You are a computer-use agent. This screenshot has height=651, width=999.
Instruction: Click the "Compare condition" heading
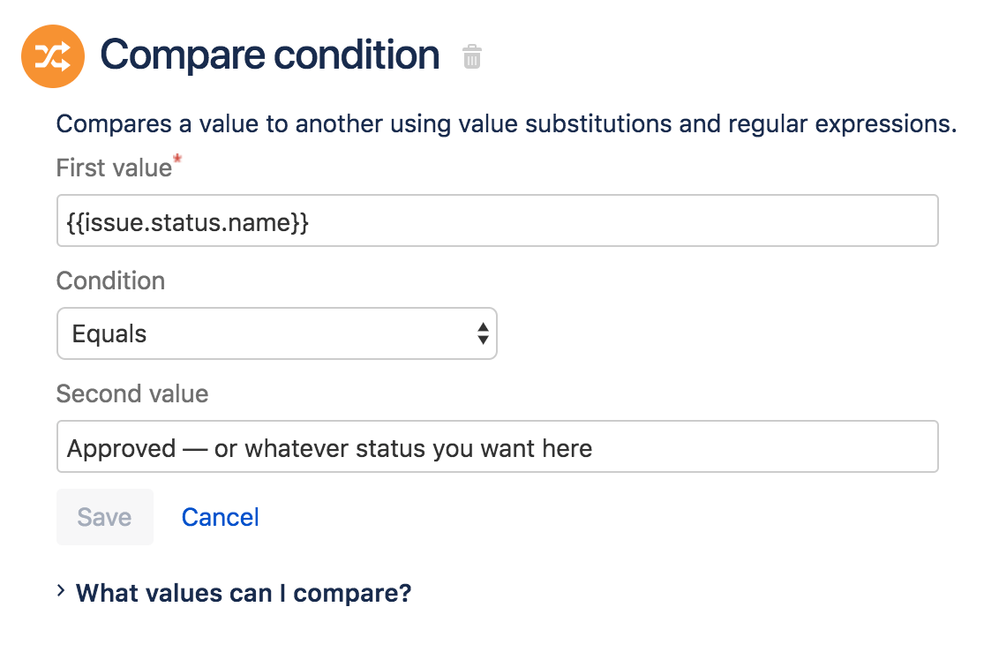click(x=270, y=55)
